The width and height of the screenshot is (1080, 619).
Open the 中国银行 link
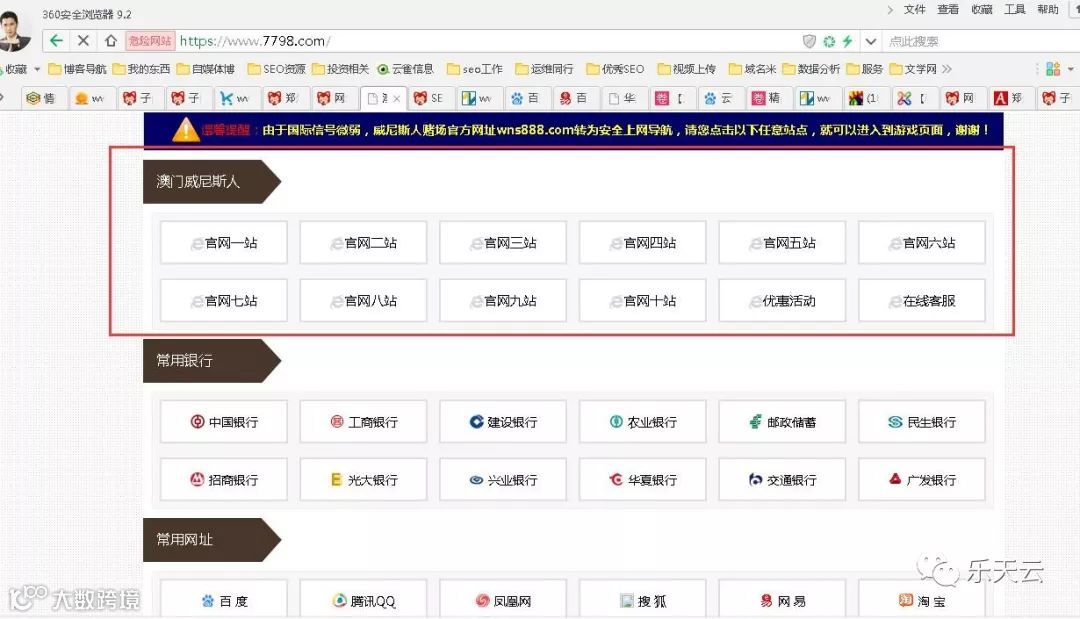click(x=224, y=422)
